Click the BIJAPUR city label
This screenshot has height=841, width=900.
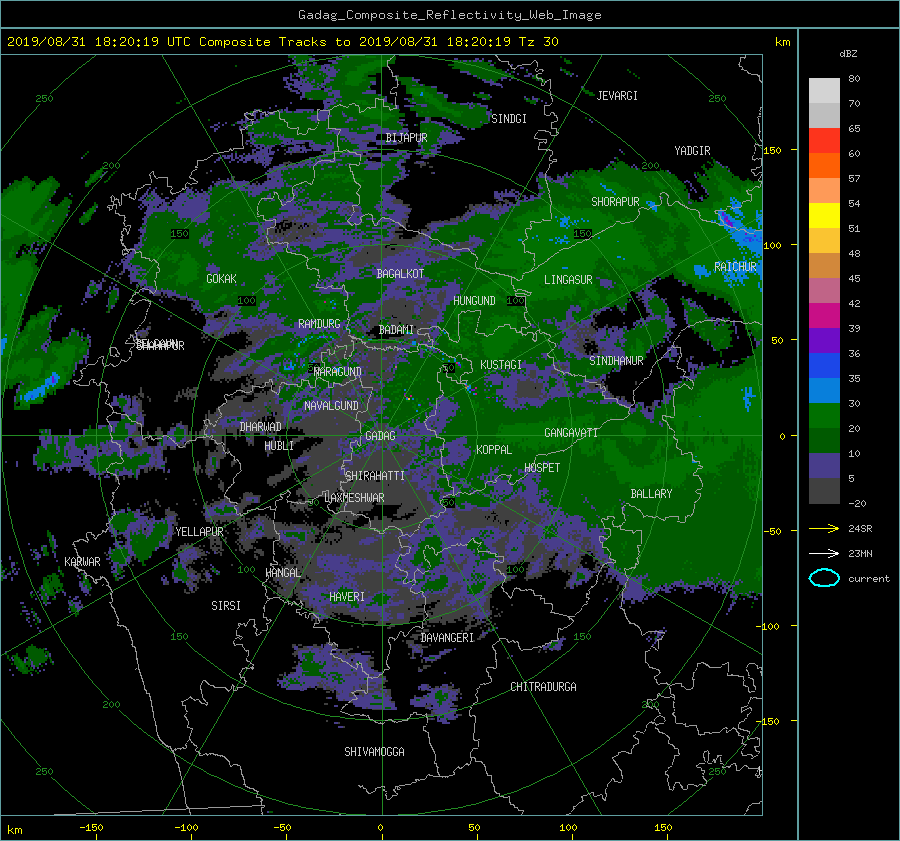click(406, 138)
